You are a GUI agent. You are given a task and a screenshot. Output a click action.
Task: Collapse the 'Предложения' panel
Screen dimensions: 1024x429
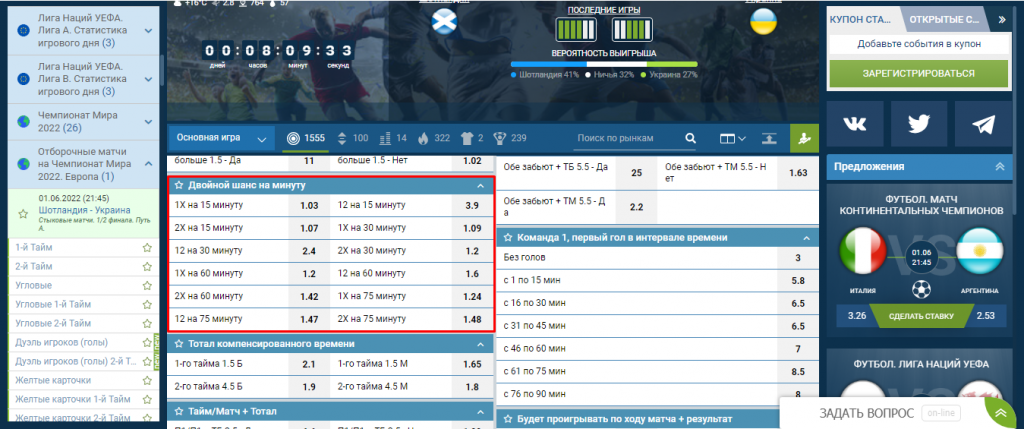(999, 167)
